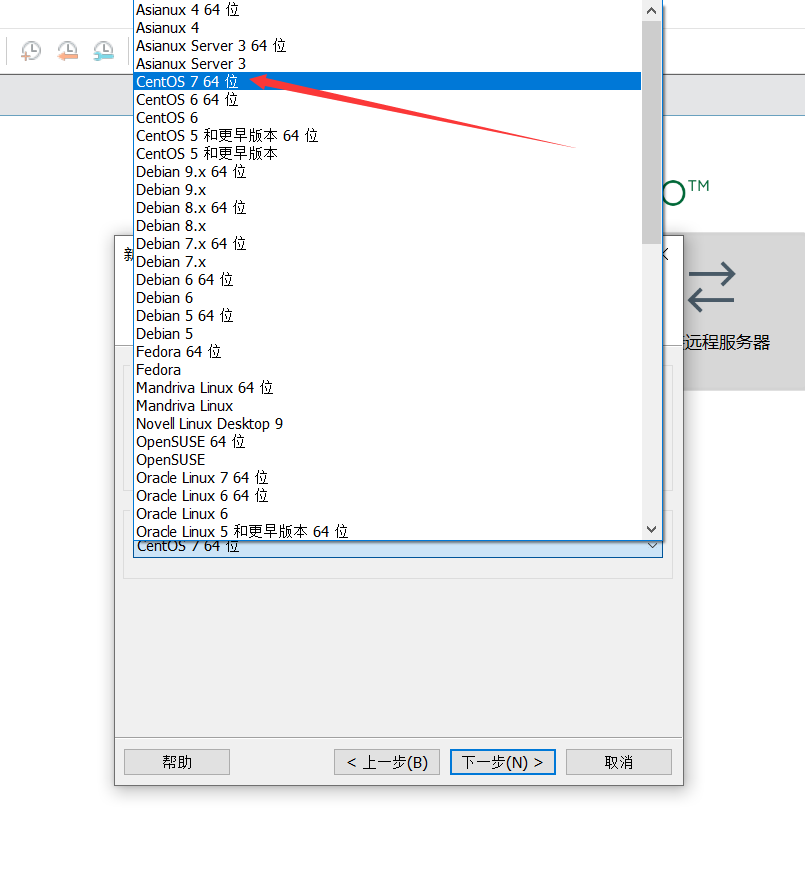This screenshot has height=869, width=805.
Task: Choose the Asianux Server 3 entry
Action: [x=387, y=64]
